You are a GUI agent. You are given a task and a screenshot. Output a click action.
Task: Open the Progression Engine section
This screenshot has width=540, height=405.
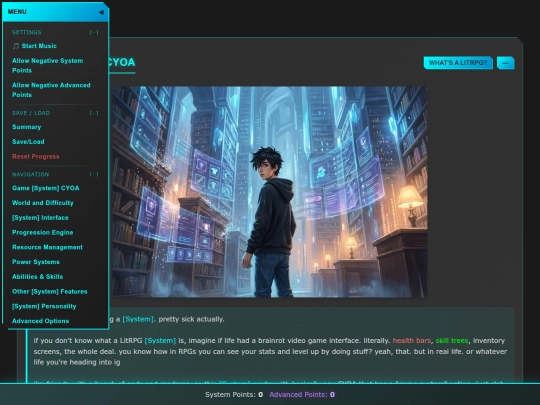[43, 232]
